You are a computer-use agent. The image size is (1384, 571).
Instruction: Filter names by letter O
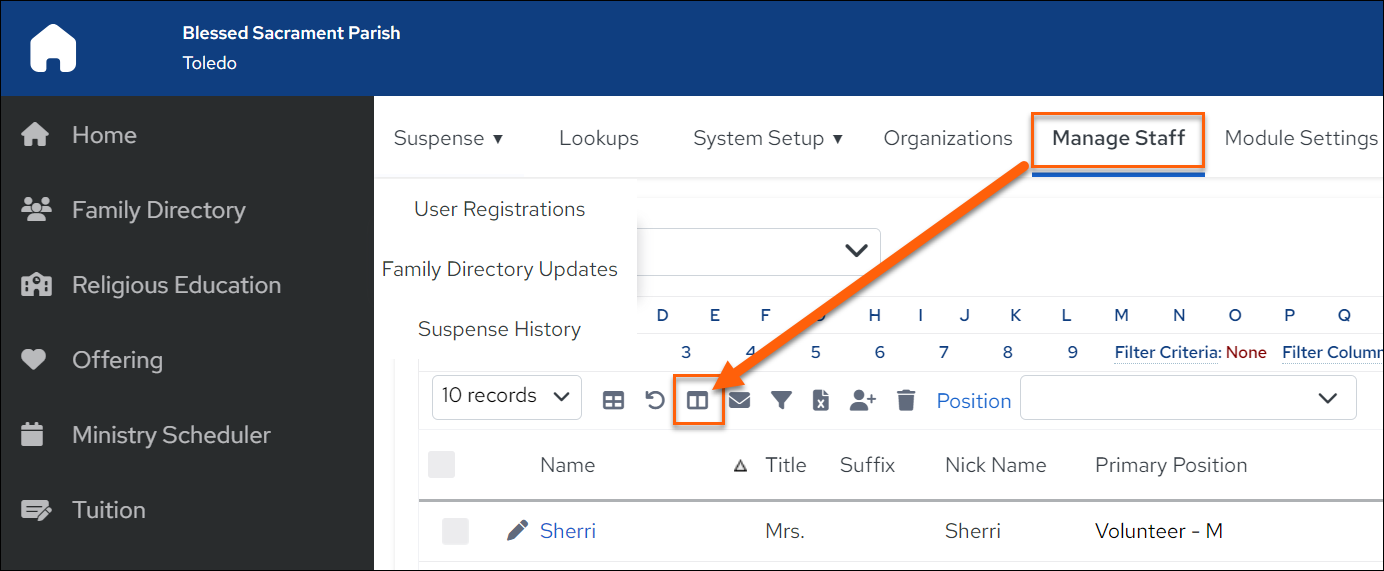pos(1235,315)
